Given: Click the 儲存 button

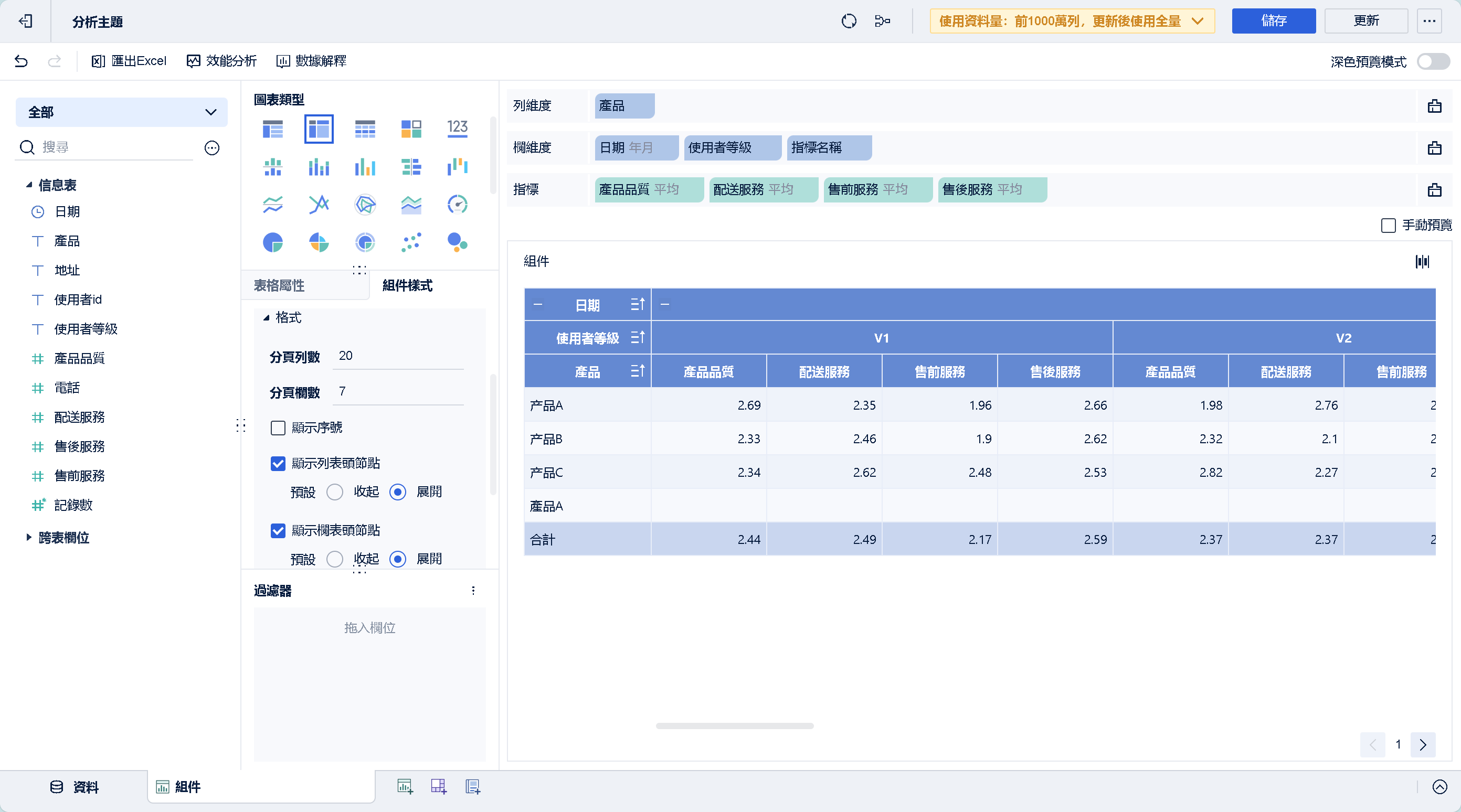Looking at the screenshot, I should click(x=1273, y=21).
